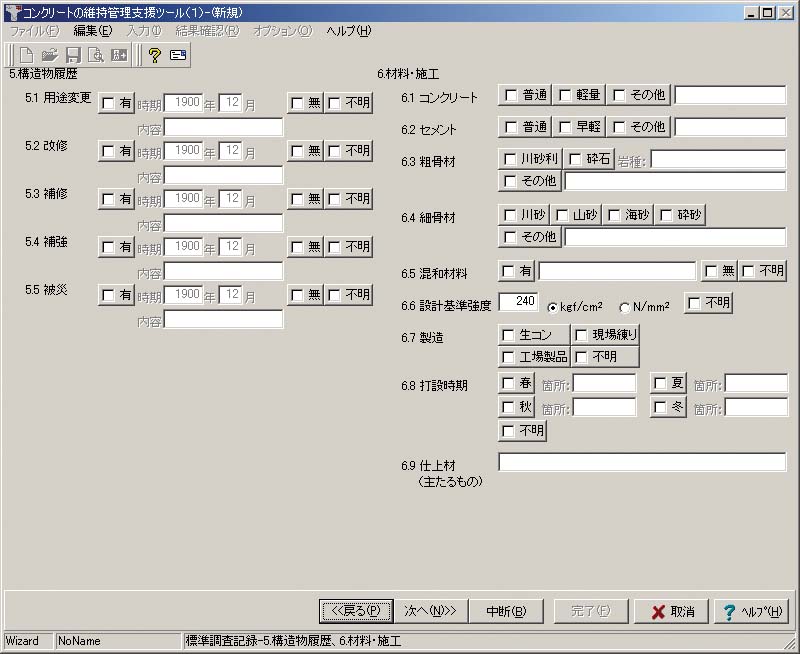Image resolution: width=800 pixels, height=654 pixels.
Task: Maximize the application window
Action: coord(768,13)
